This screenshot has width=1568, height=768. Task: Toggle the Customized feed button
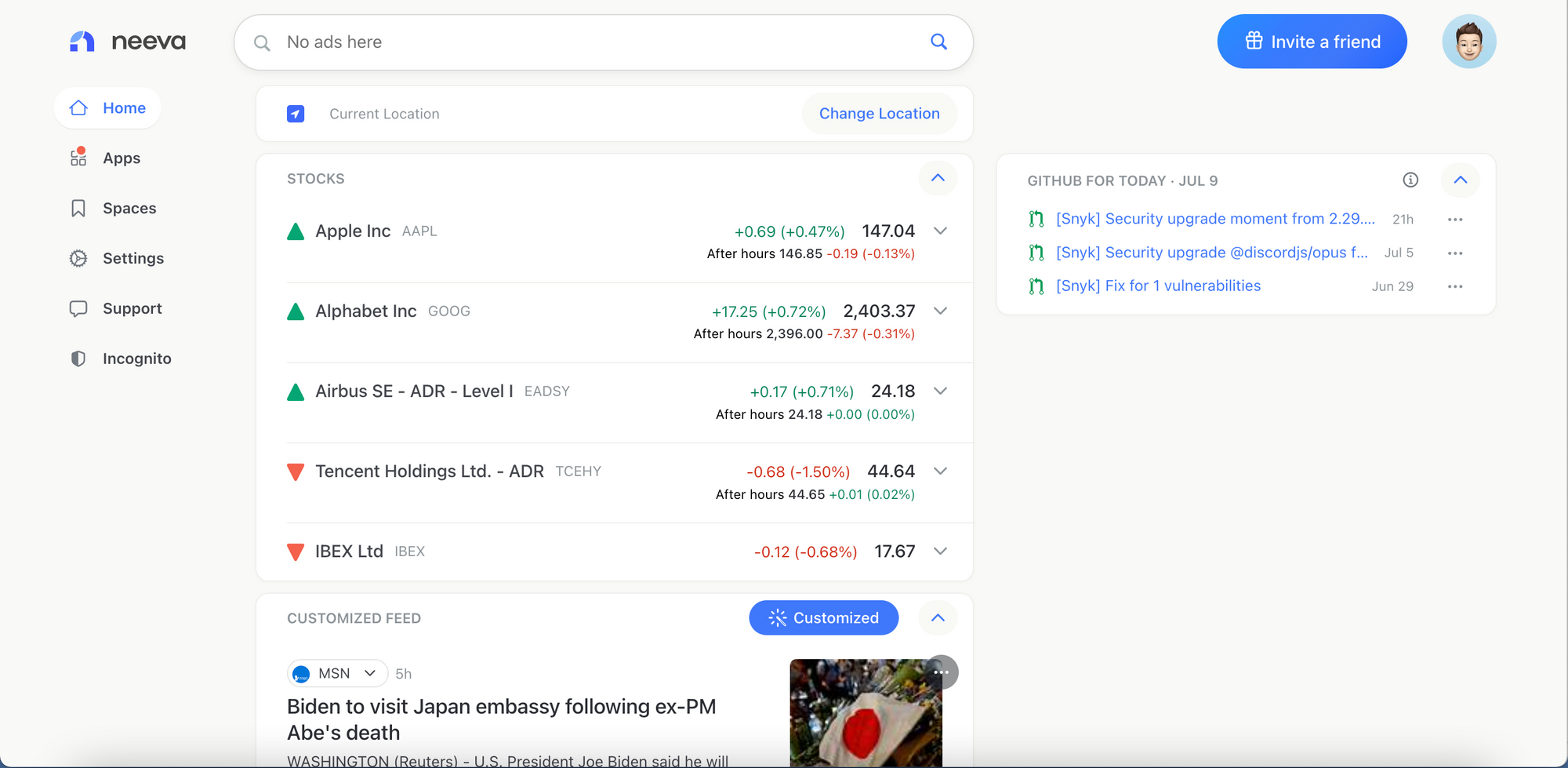pos(823,618)
